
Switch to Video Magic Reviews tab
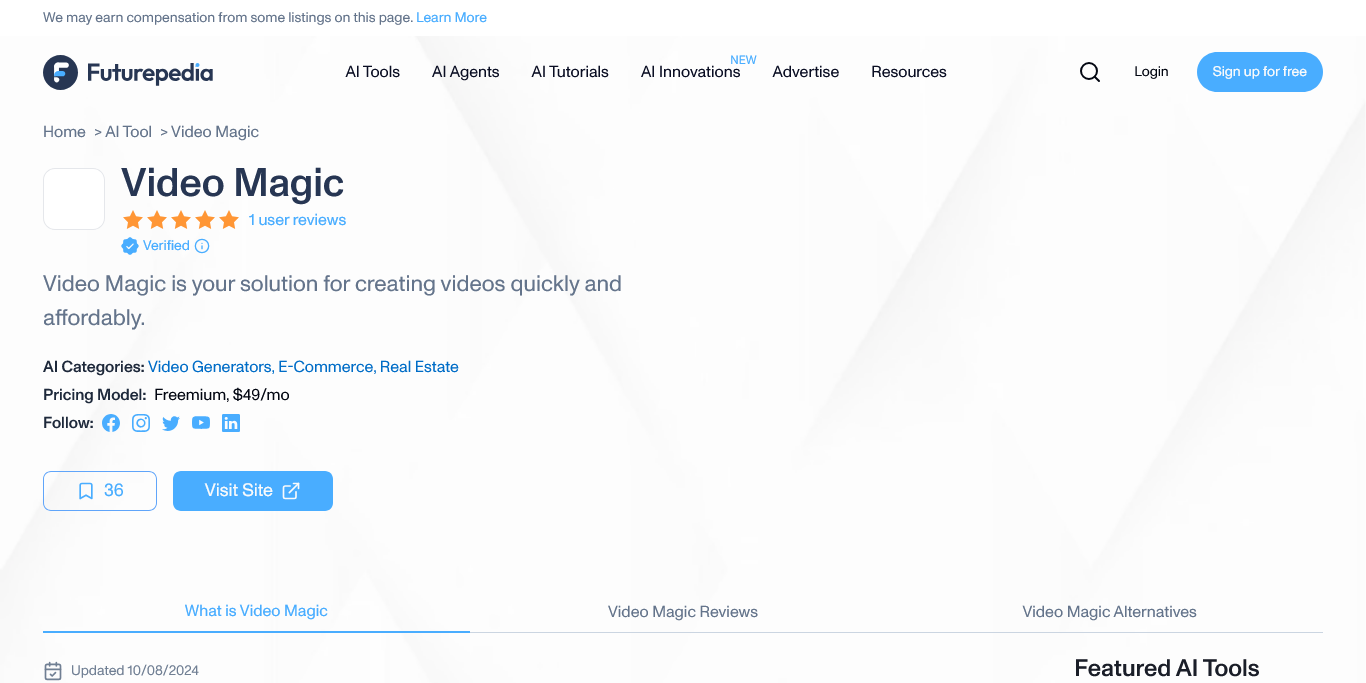coord(683,612)
